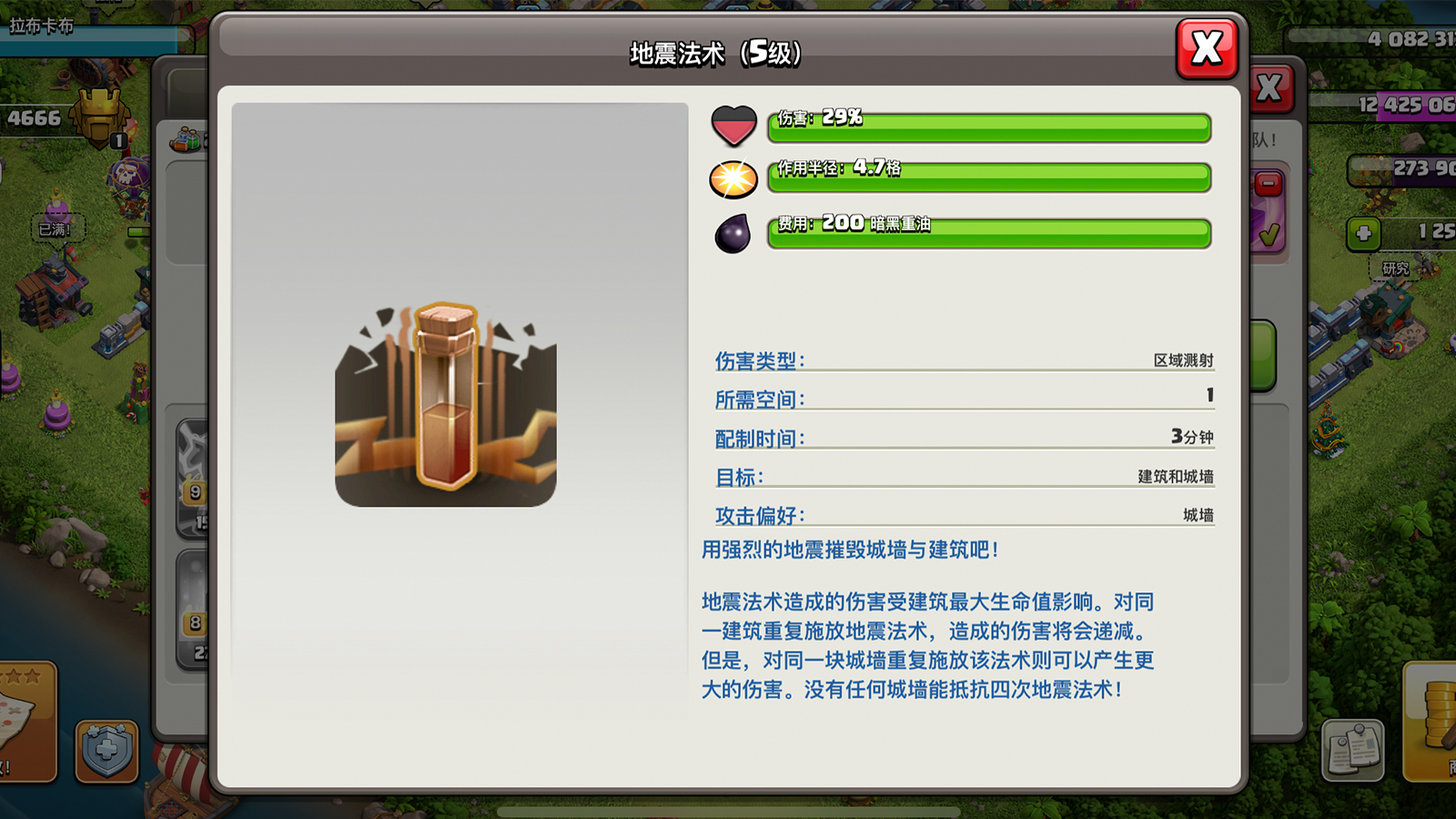The image size is (1456, 819).
Task: Click the green plus gems button
Action: click(1363, 233)
